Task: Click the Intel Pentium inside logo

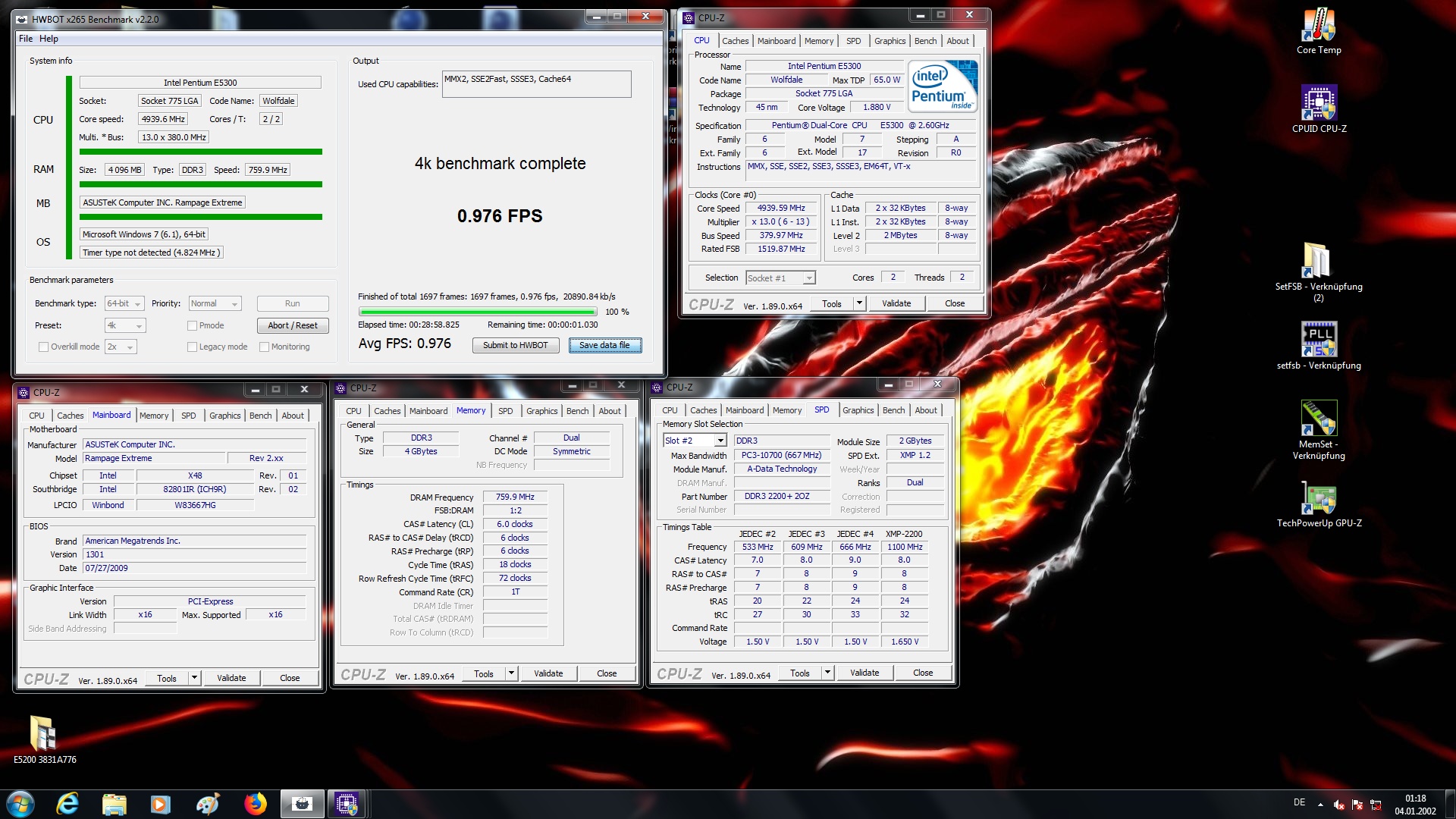Action: pos(943,86)
